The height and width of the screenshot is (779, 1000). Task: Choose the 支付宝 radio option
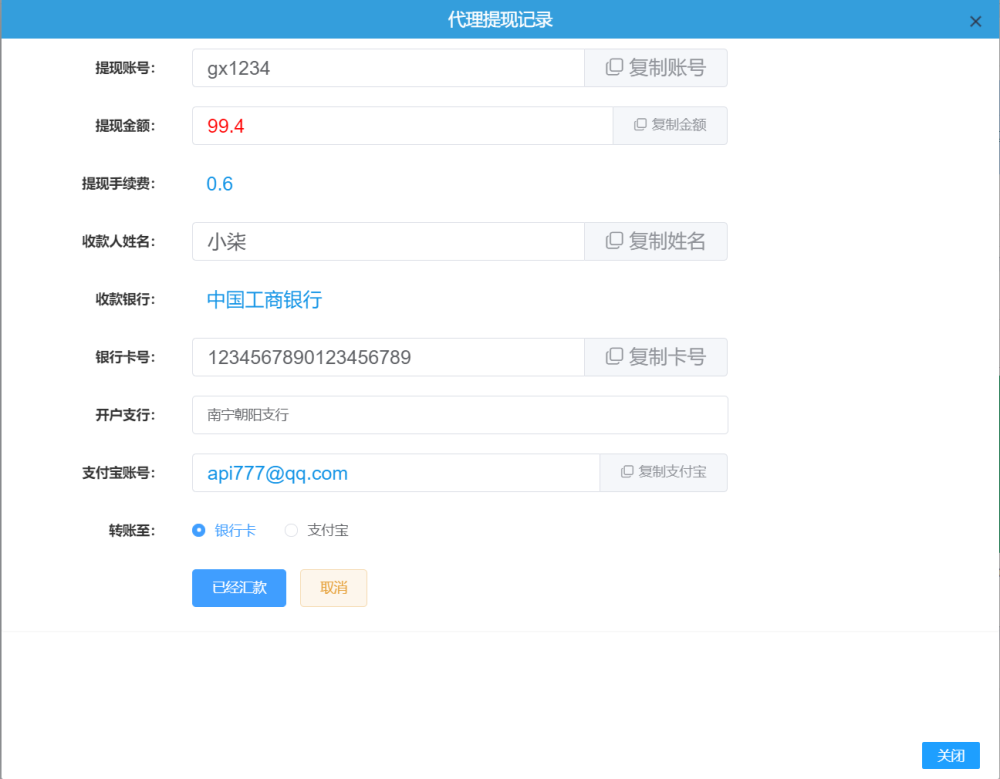[292, 531]
